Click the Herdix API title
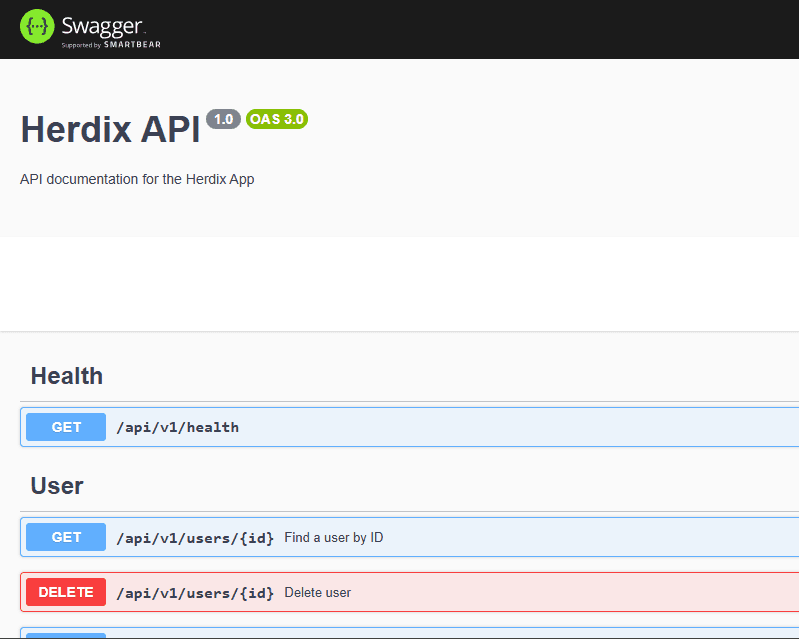The width and height of the screenshot is (799, 639). [110, 129]
